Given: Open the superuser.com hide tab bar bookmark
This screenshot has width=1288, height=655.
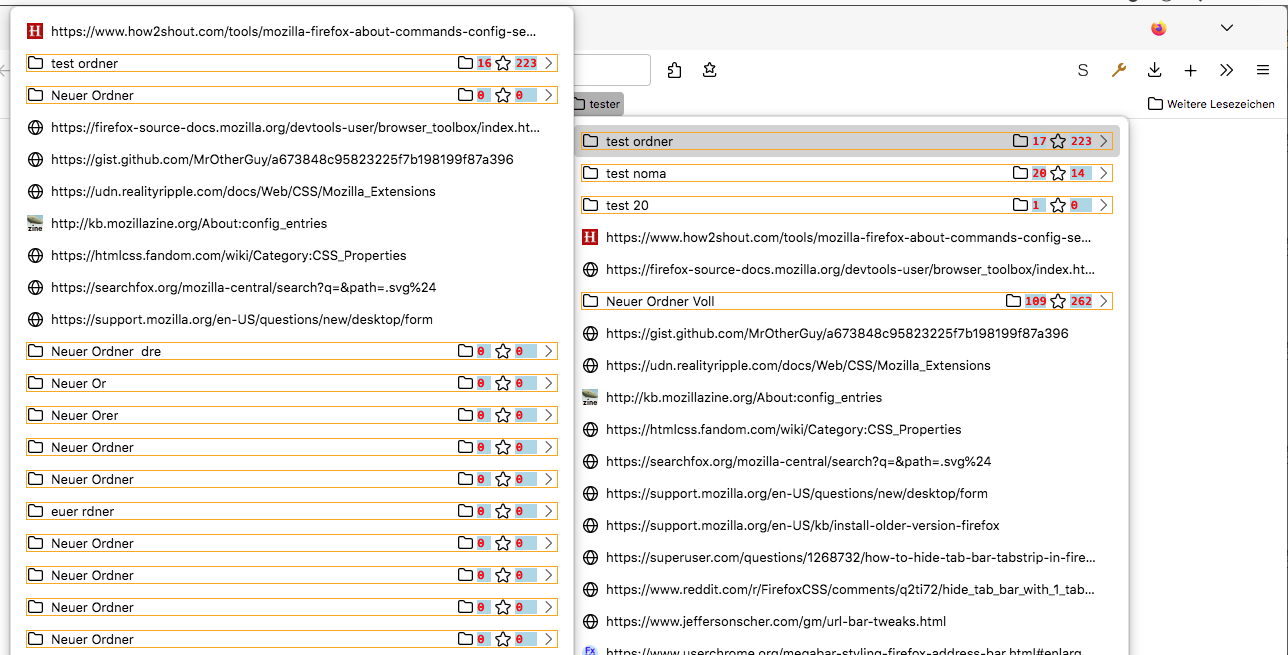Looking at the screenshot, I should point(850,557).
